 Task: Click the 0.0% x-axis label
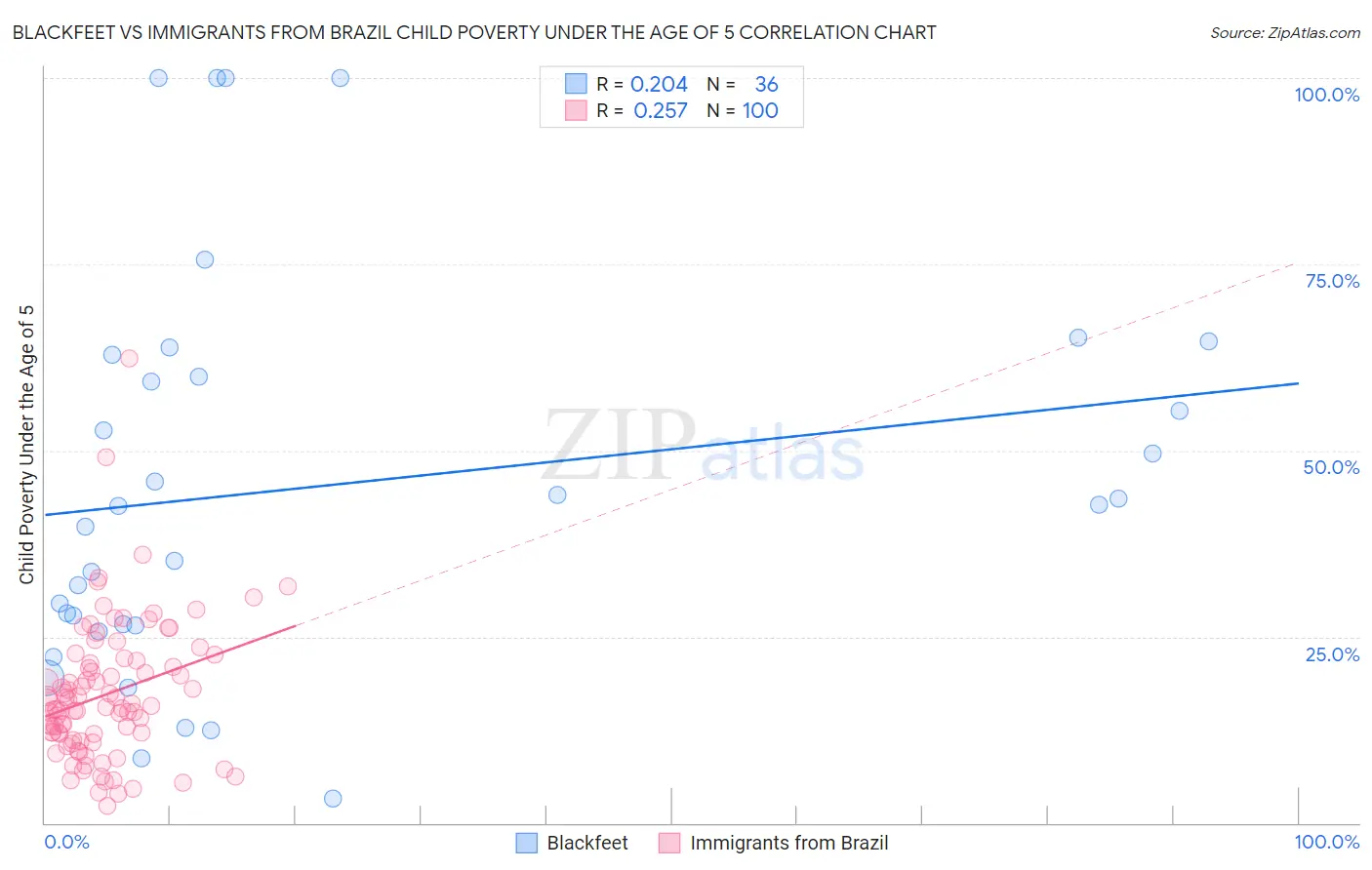(x=66, y=842)
